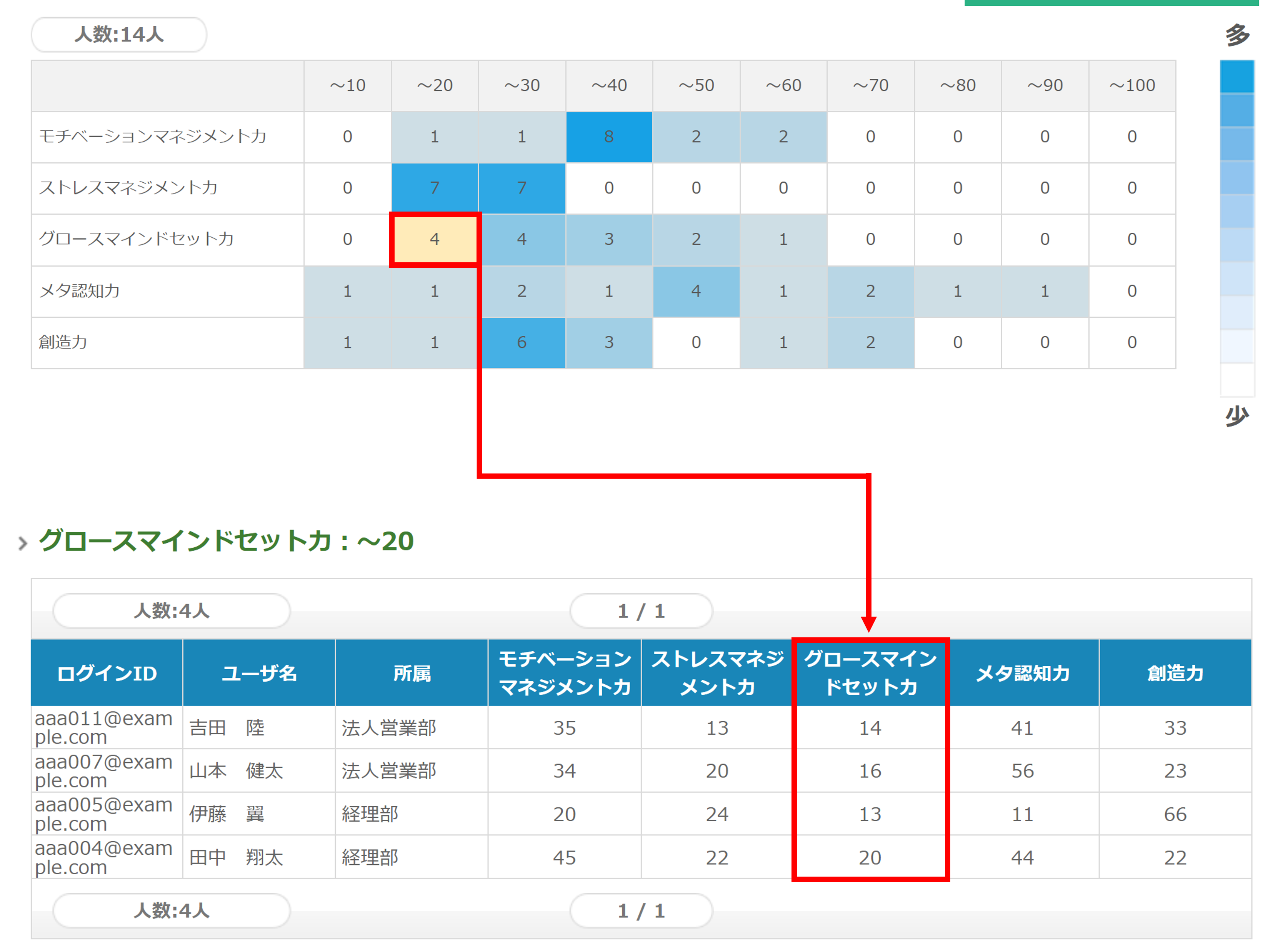
Task: Click the ～40 cell with 3 in 創造力 row
Action: (x=609, y=342)
